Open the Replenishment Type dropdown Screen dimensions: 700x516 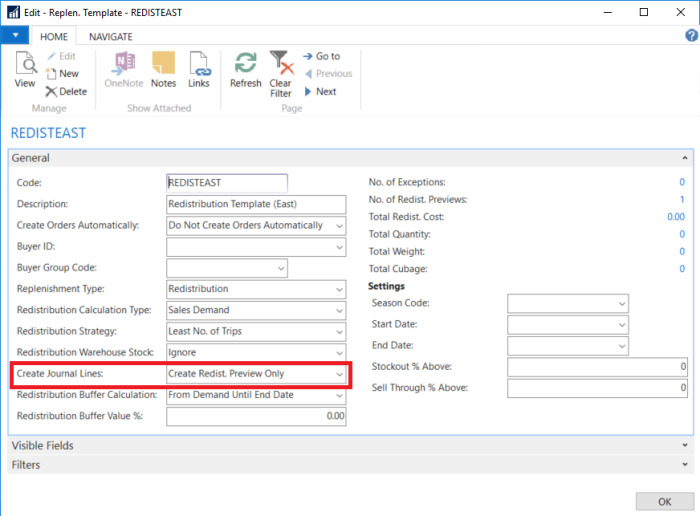pos(339,289)
